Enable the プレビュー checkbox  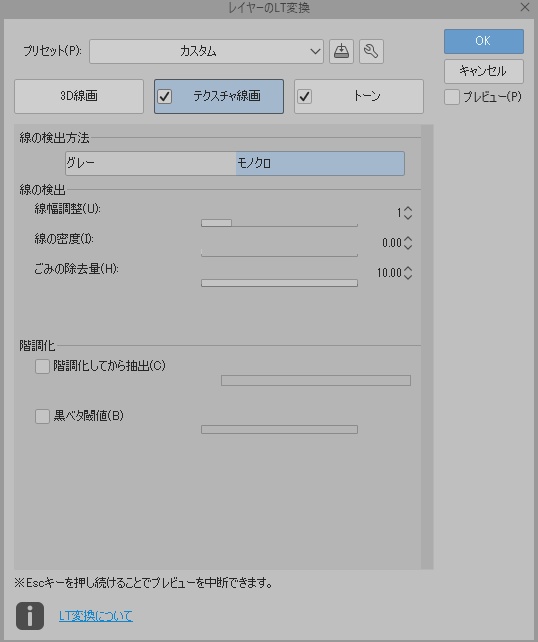pos(452,97)
